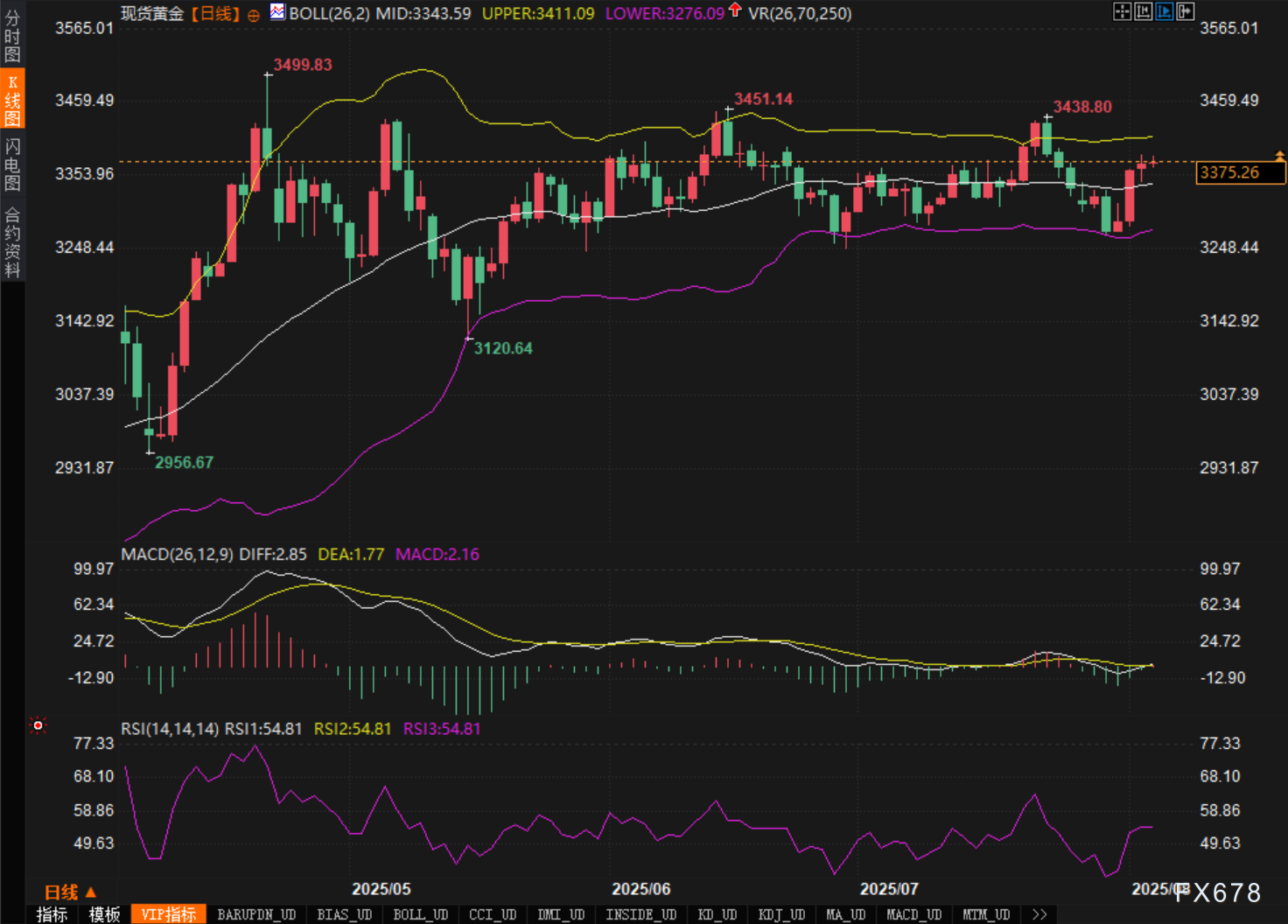Open the 合约资料 side tab

[12, 242]
